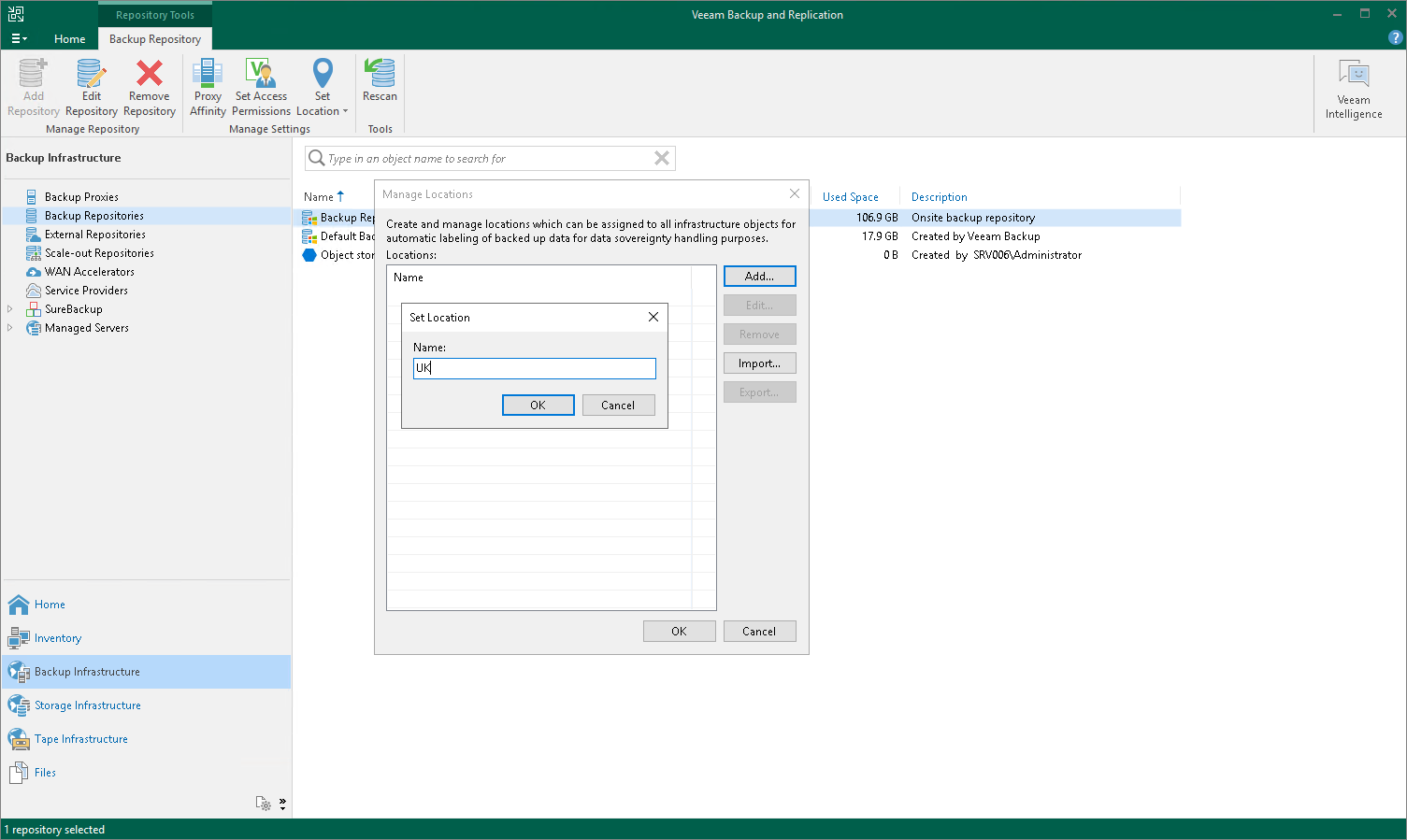Screen dimensions: 1407x840
Task: Click Import in the Manage Locations dialog
Action: pyautogui.click(x=759, y=363)
